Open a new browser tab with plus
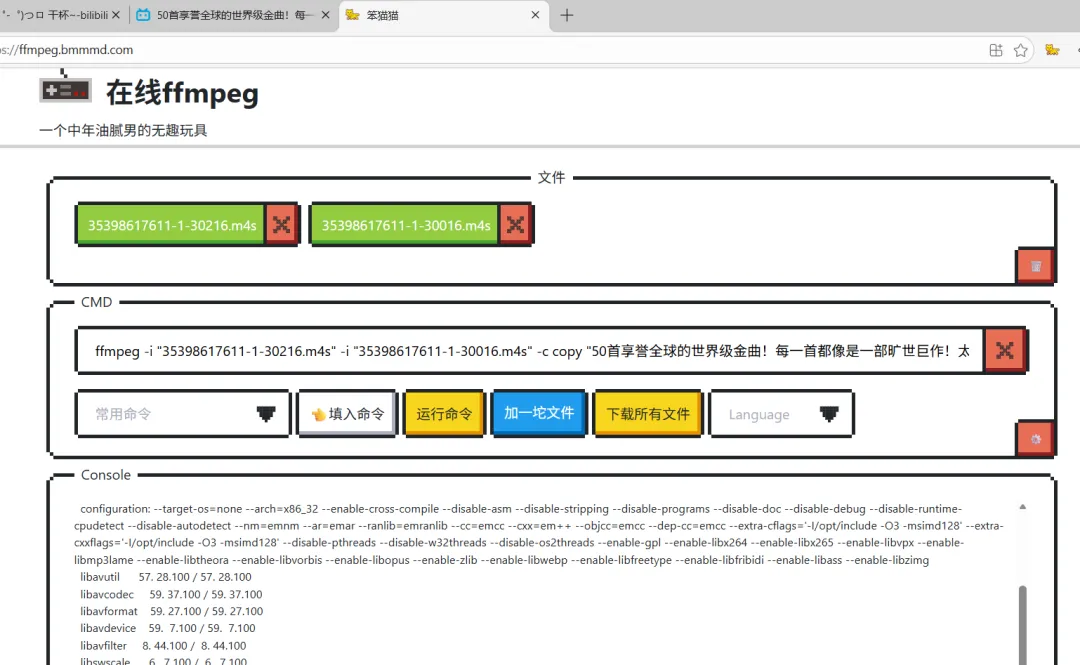1080x665 pixels. click(x=567, y=15)
